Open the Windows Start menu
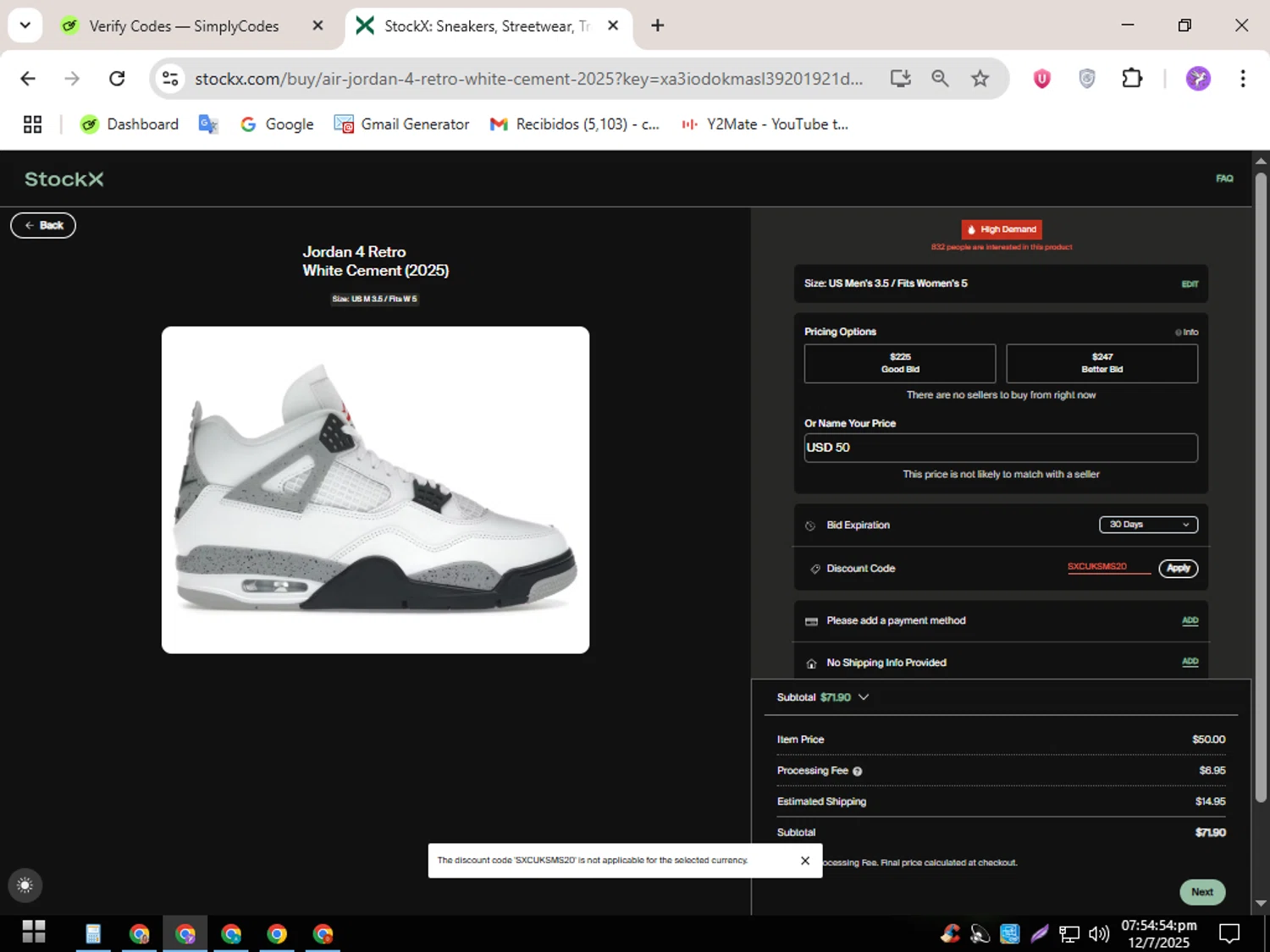This screenshot has width=1270, height=952. (34, 932)
